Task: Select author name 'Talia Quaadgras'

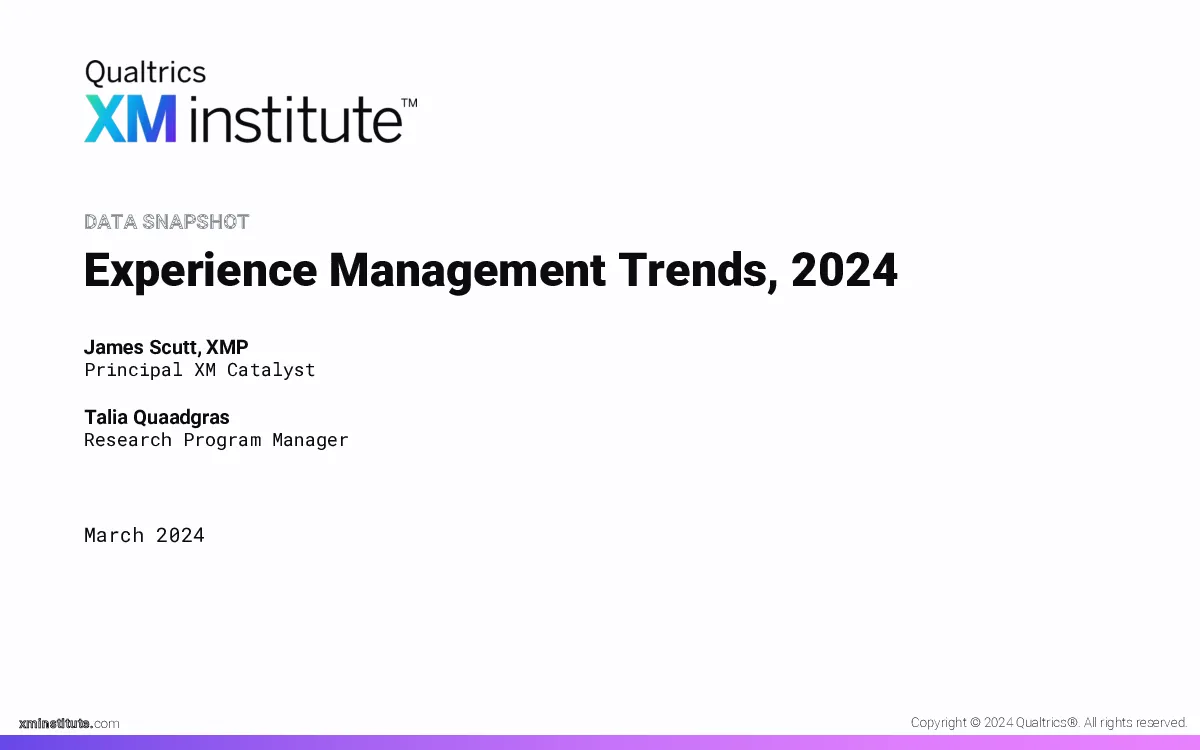Action: coord(157,417)
